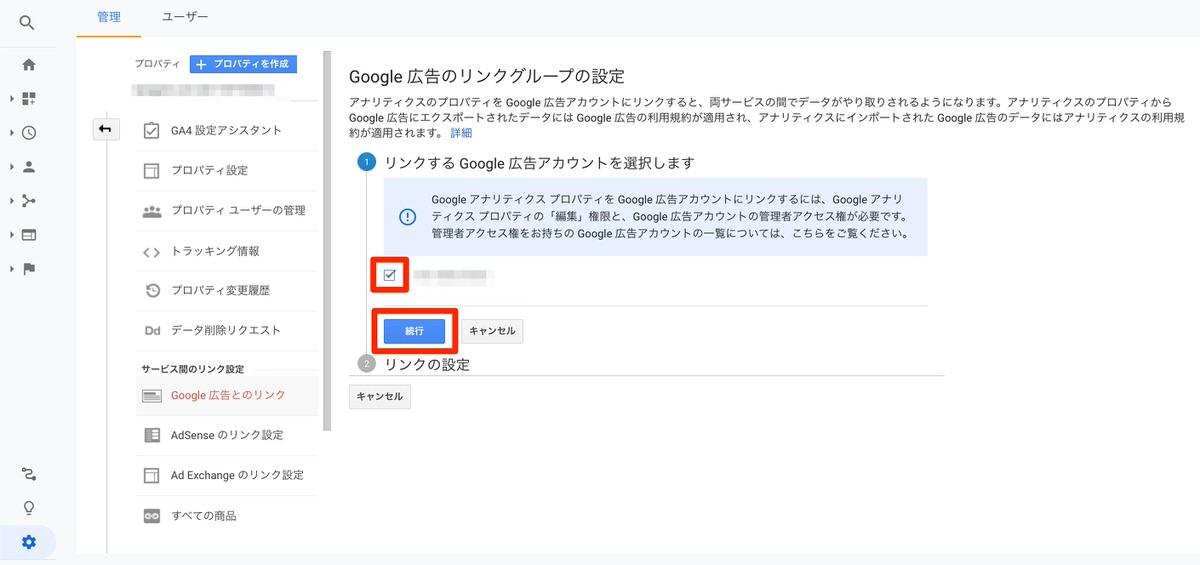Click the search magnifier icon
This screenshot has width=1200, height=565.
[27, 22]
